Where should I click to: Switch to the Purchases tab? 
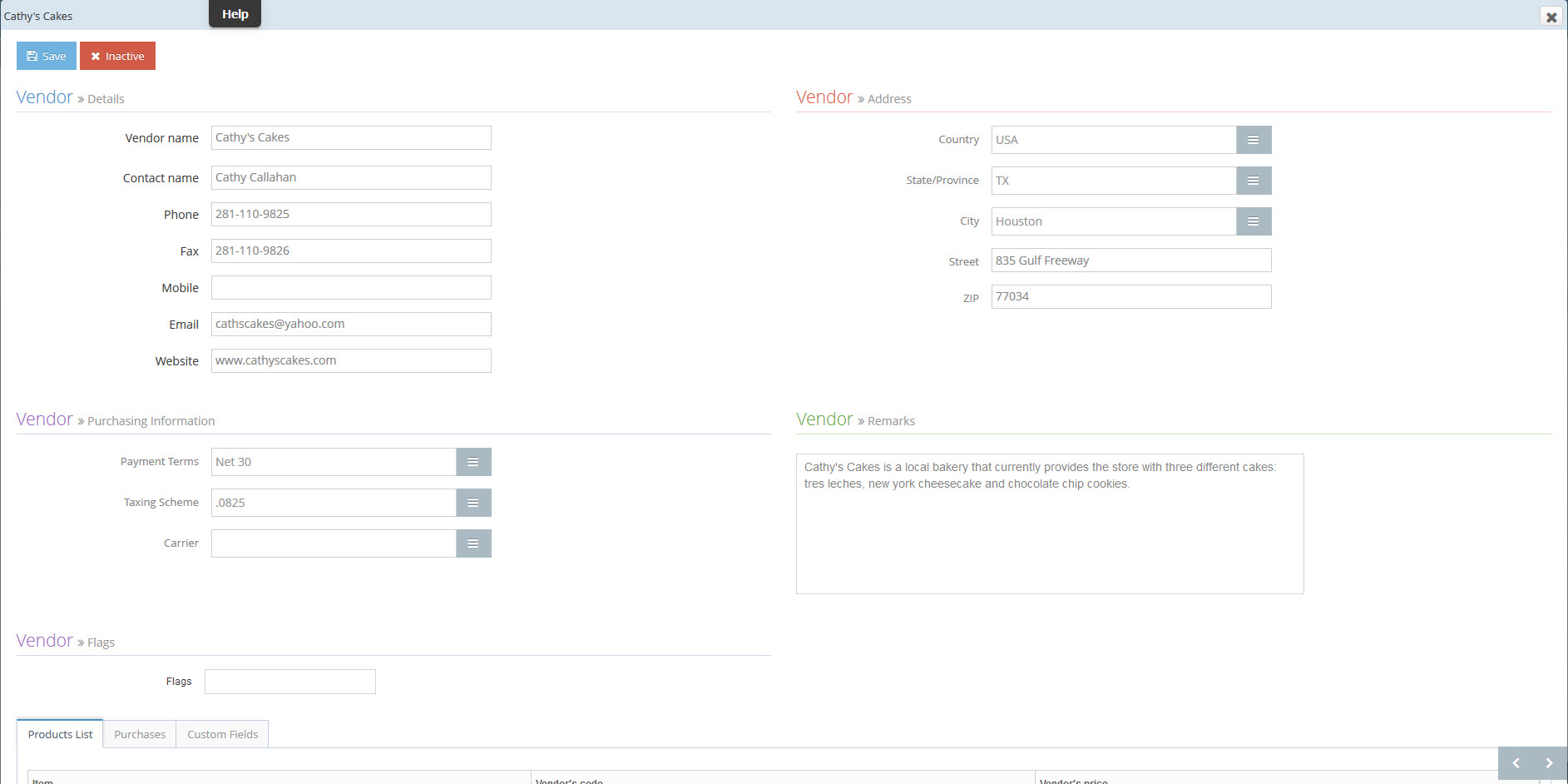140,734
